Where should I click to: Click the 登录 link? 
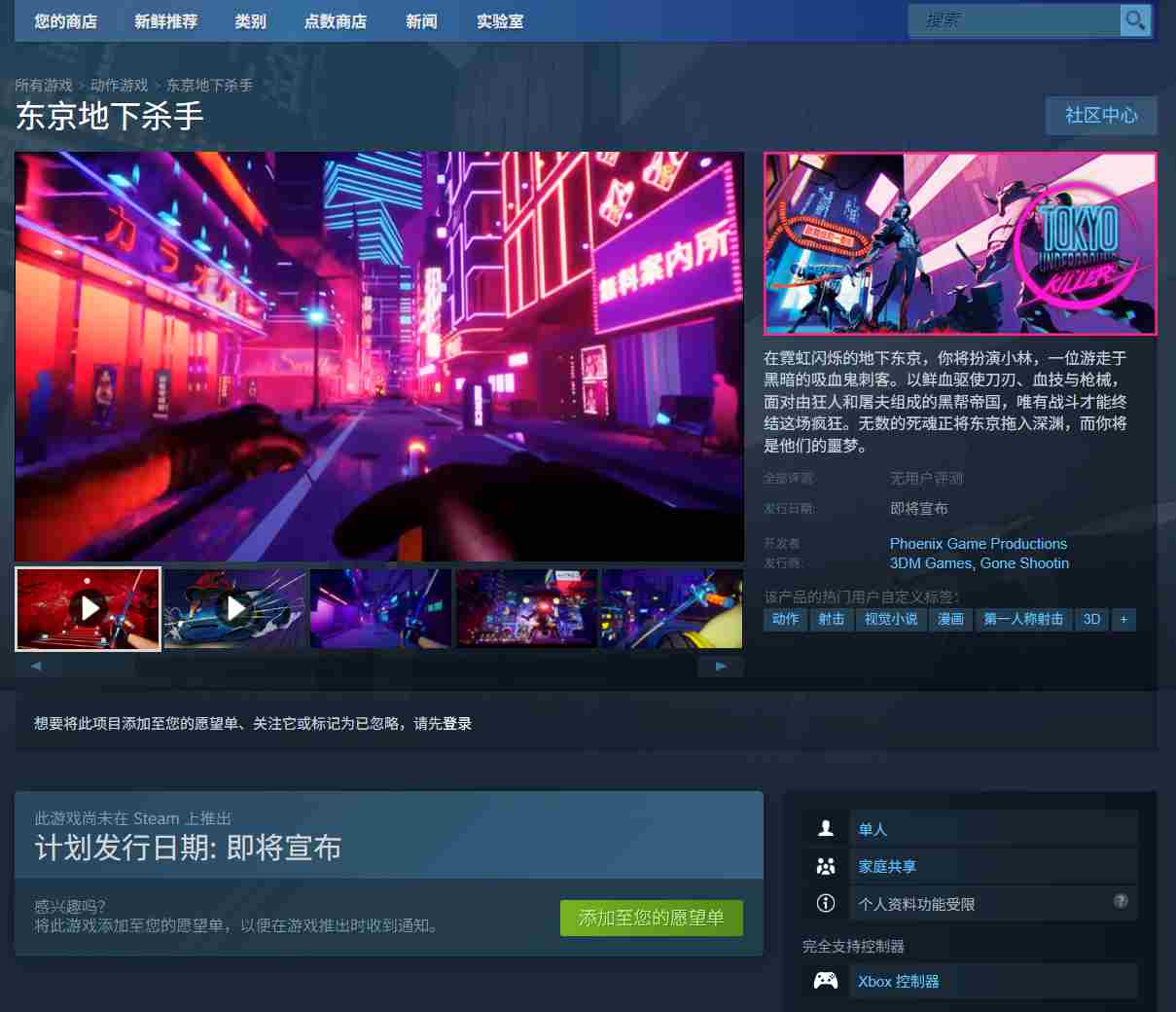pos(457,723)
